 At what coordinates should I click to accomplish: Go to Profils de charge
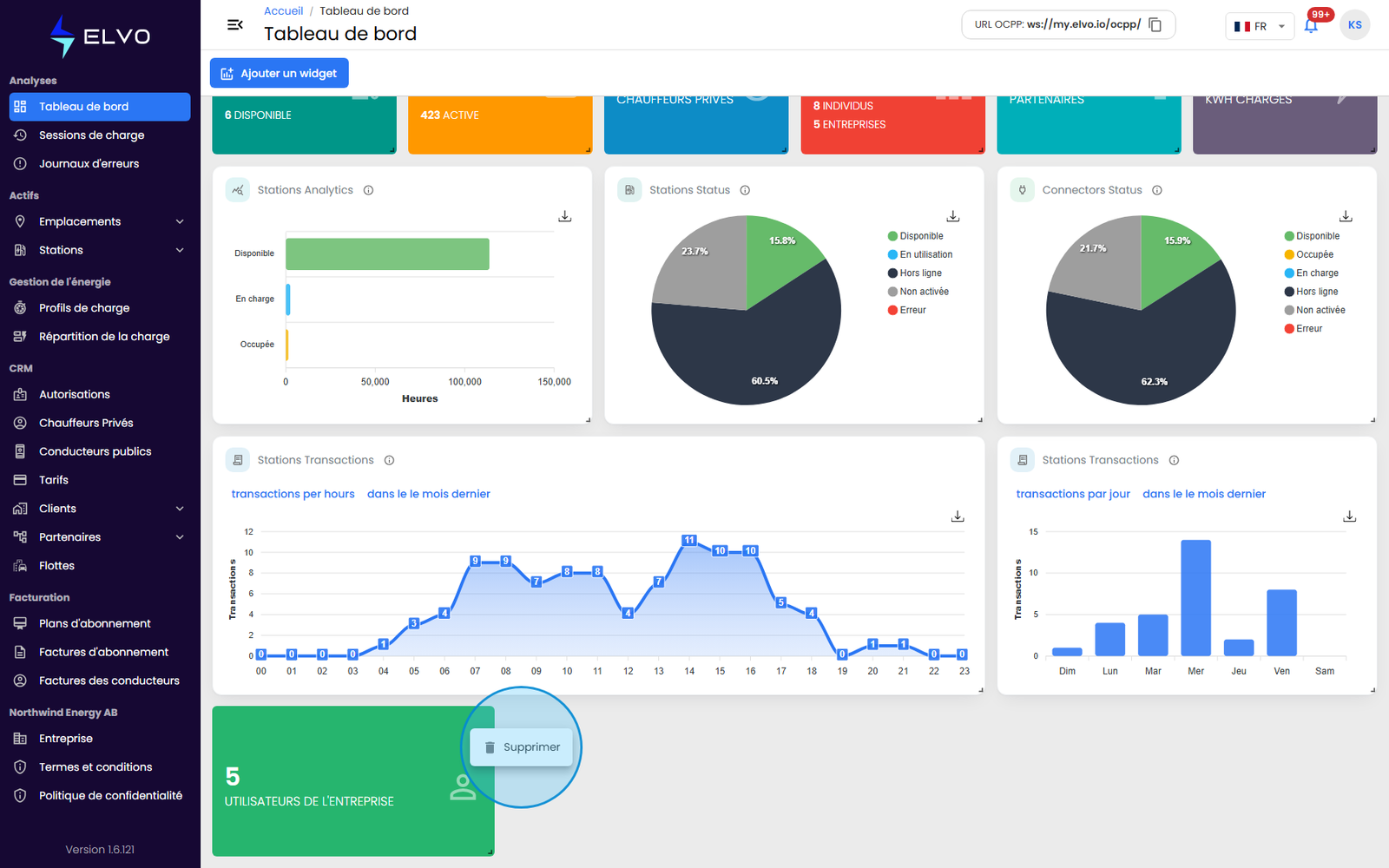(100, 308)
